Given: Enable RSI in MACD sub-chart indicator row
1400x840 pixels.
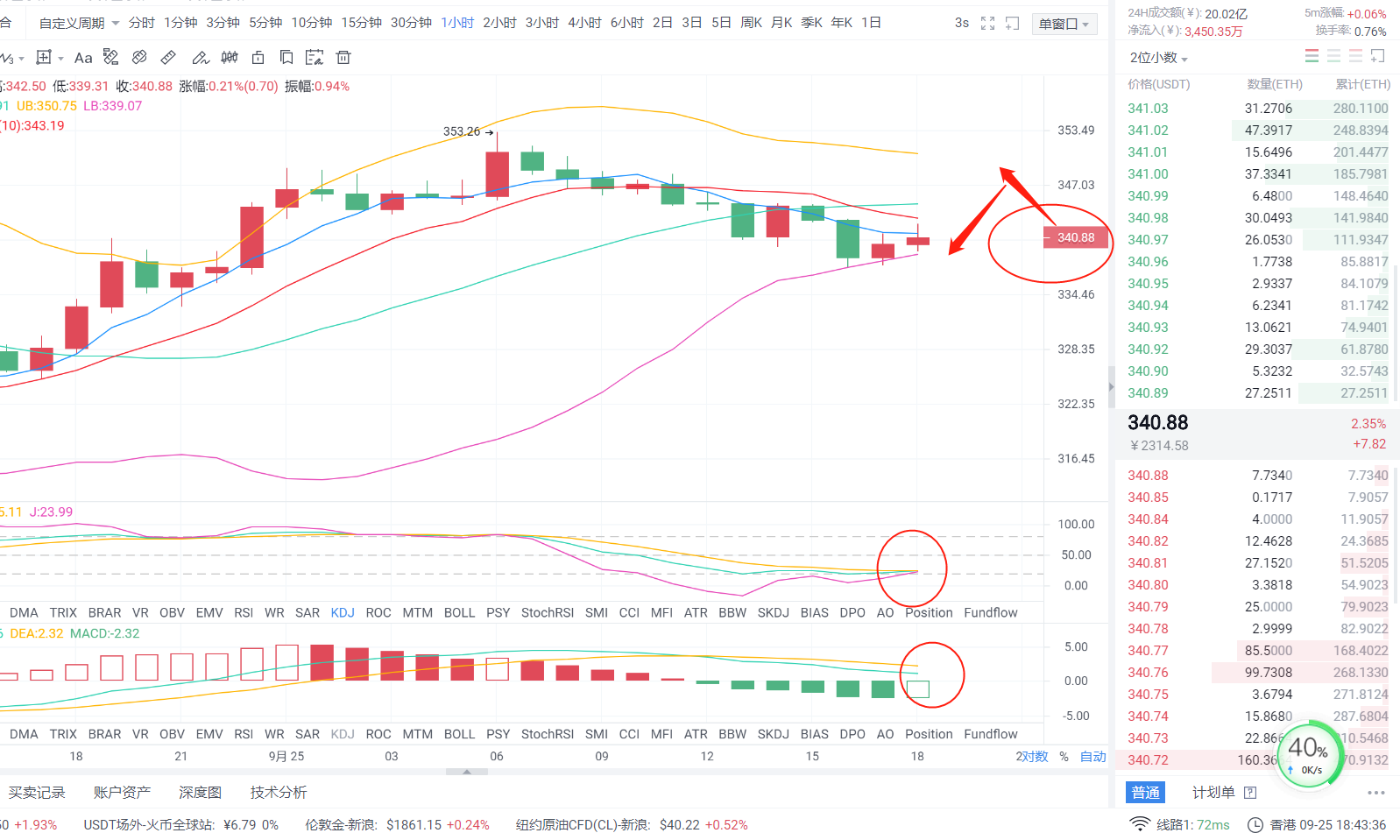Looking at the screenshot, I should (x=244, y=734).
